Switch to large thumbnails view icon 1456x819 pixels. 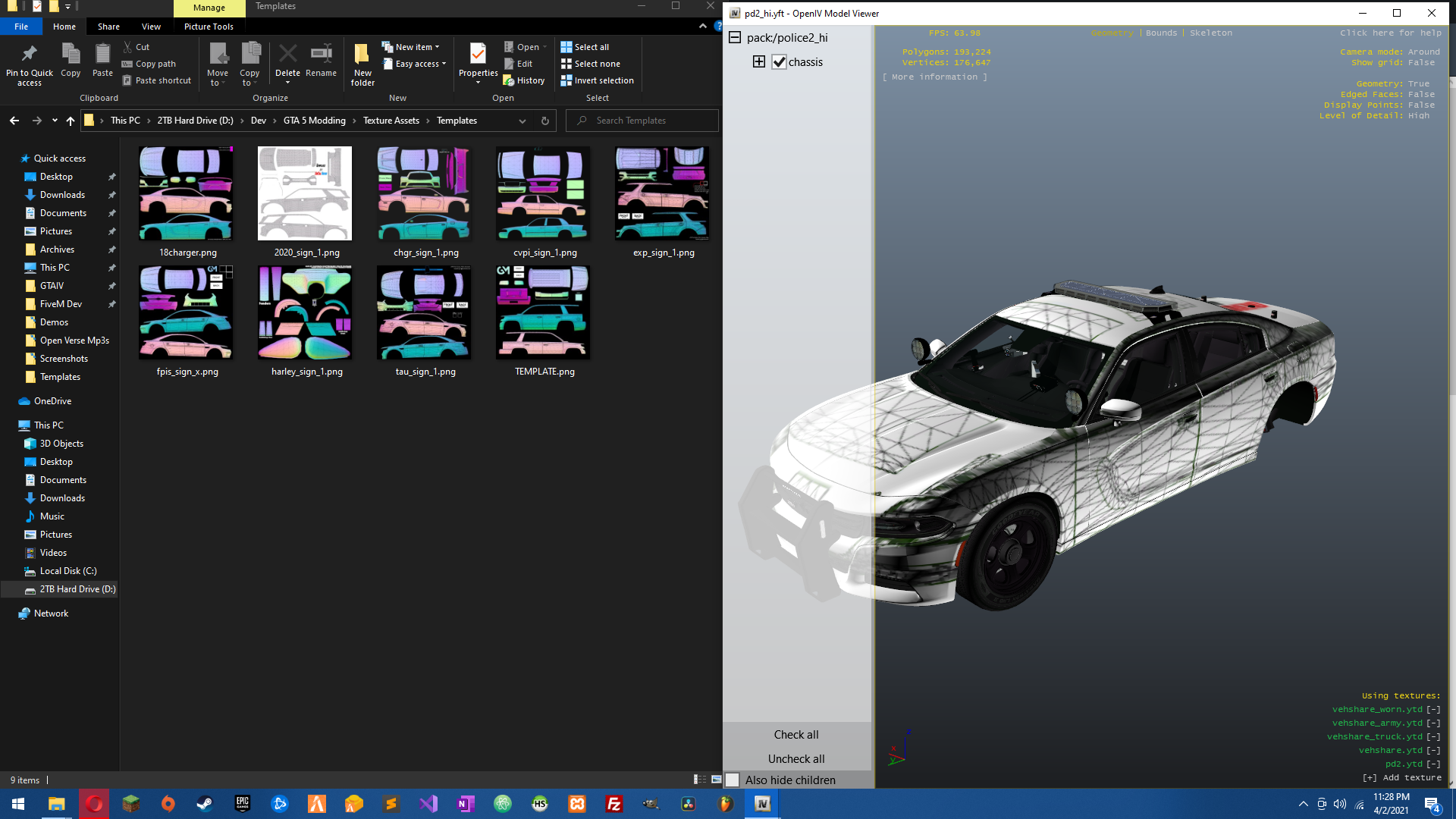716,780
